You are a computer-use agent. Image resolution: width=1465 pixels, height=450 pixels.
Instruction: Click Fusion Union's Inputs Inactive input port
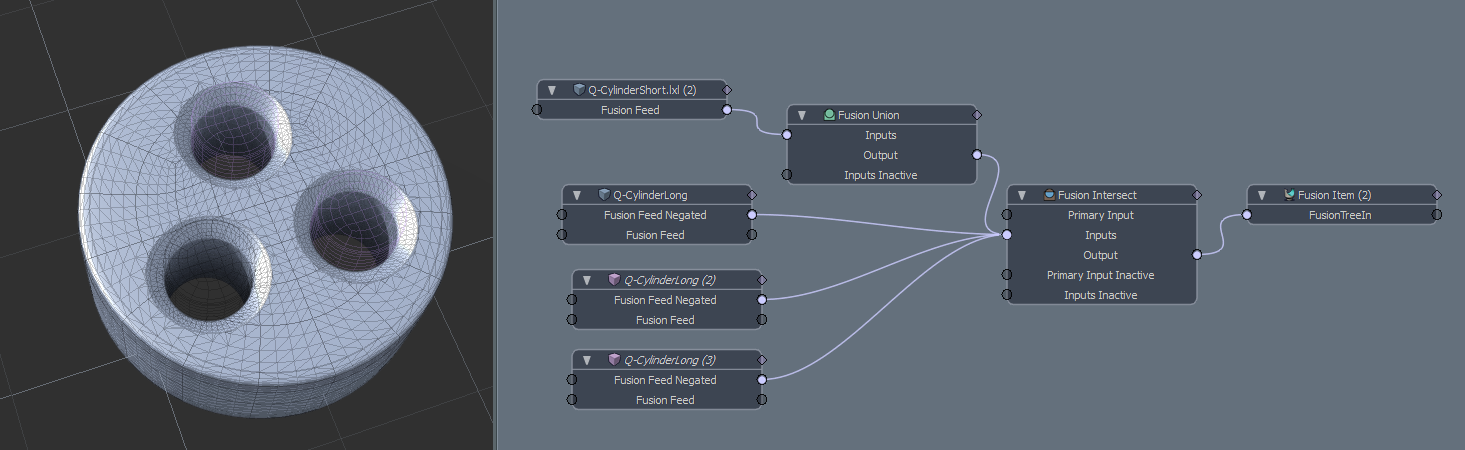(x=787, y=175)
